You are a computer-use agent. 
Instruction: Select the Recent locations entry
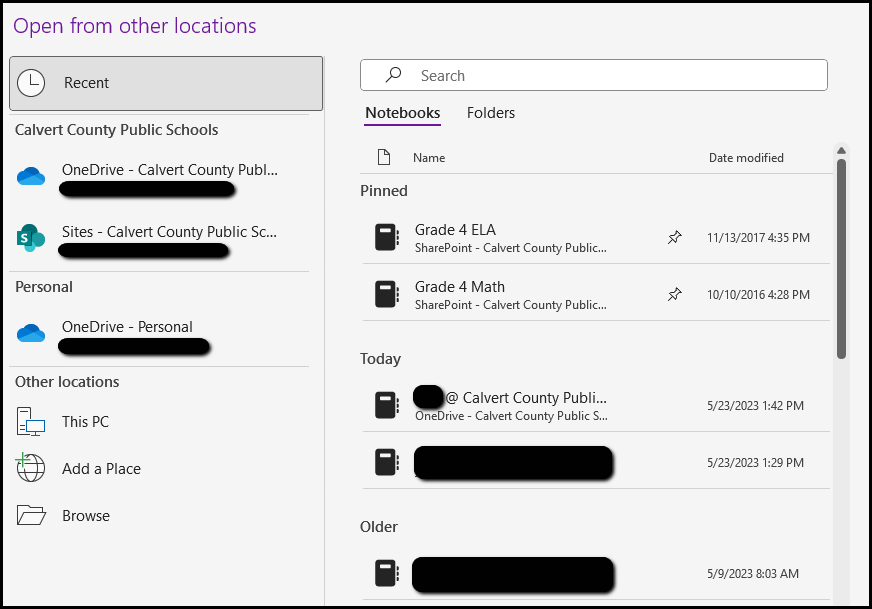166,83
